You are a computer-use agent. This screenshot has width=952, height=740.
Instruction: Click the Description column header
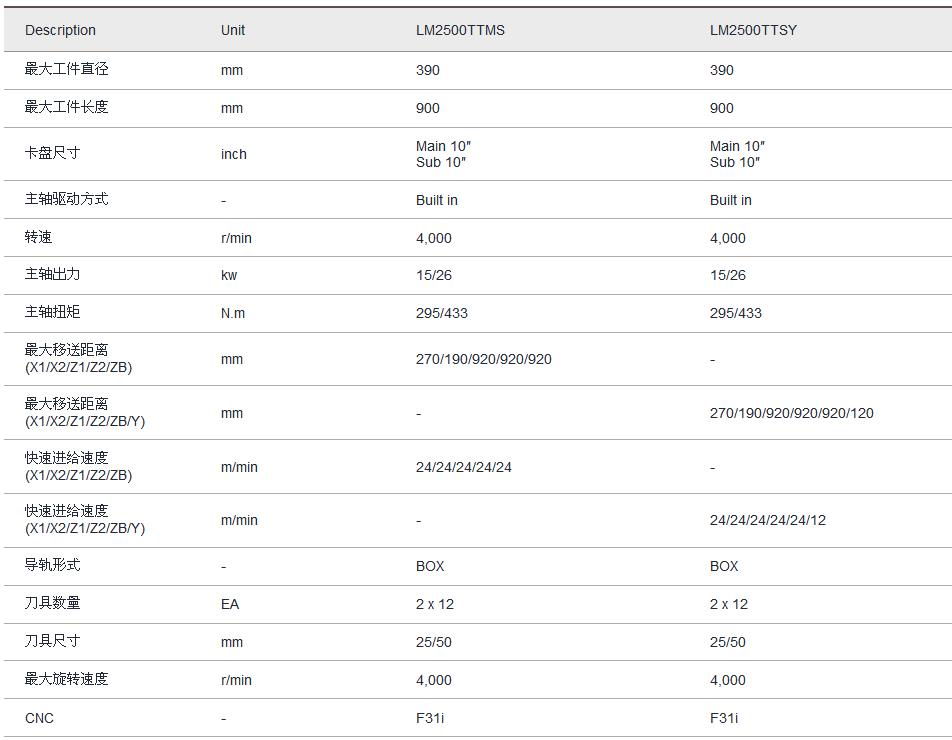pyautogui.click(x=60, y=30)
